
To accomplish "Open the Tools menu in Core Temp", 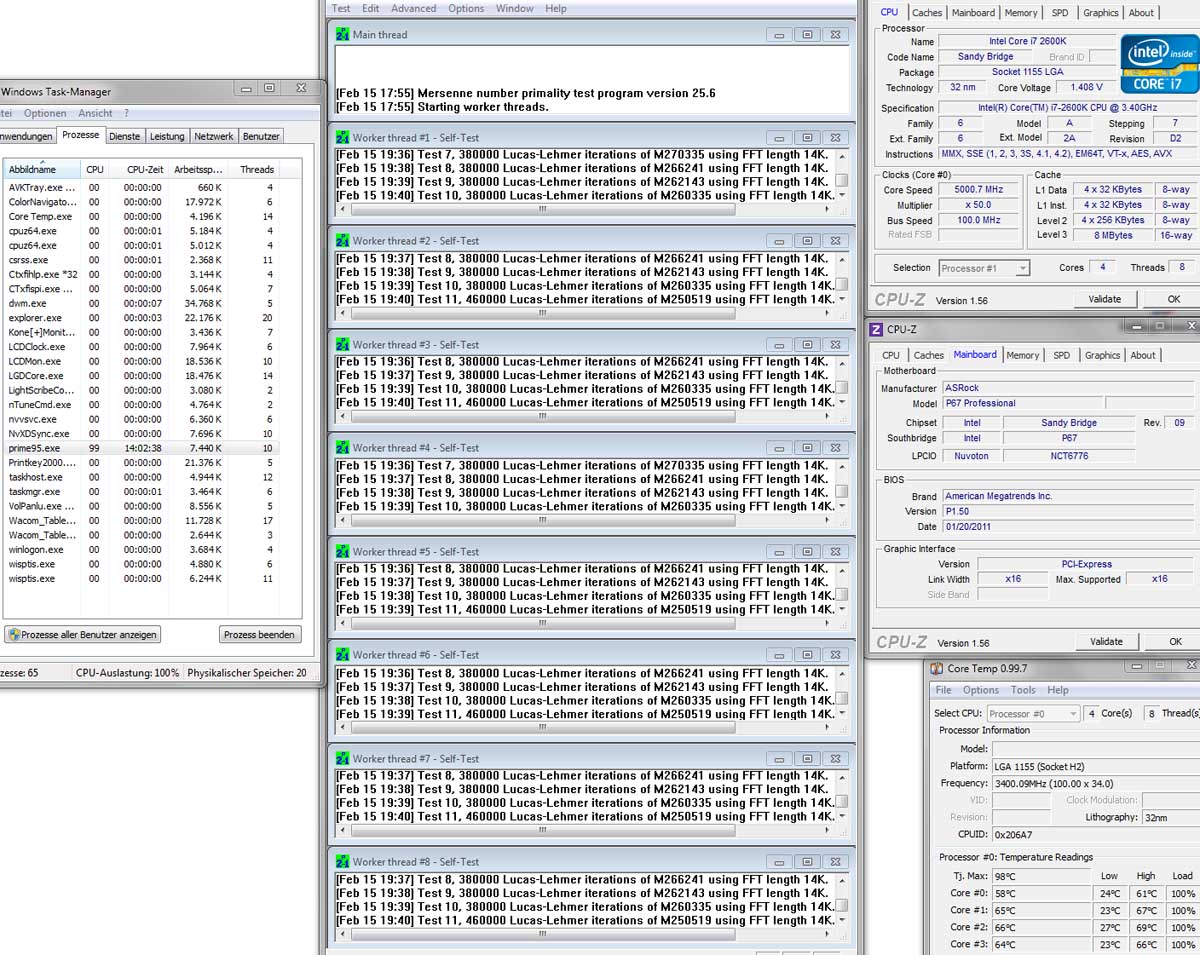I will click(x=1023, y=690).
